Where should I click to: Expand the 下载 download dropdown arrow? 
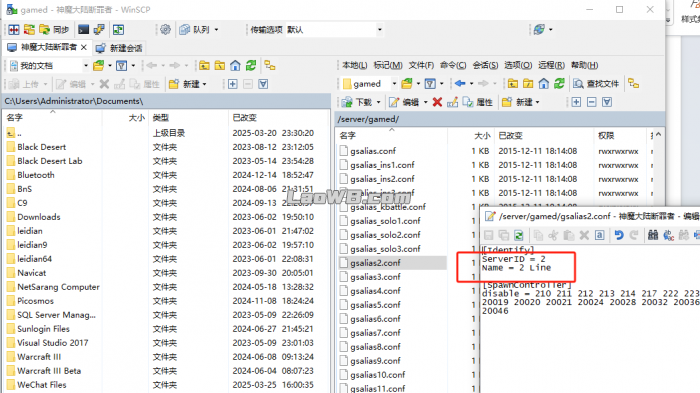378,102
